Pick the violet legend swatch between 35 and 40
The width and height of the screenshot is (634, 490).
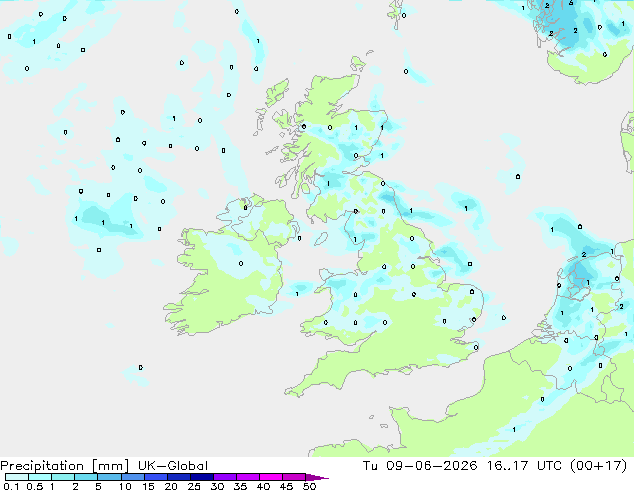pos(248,477)
